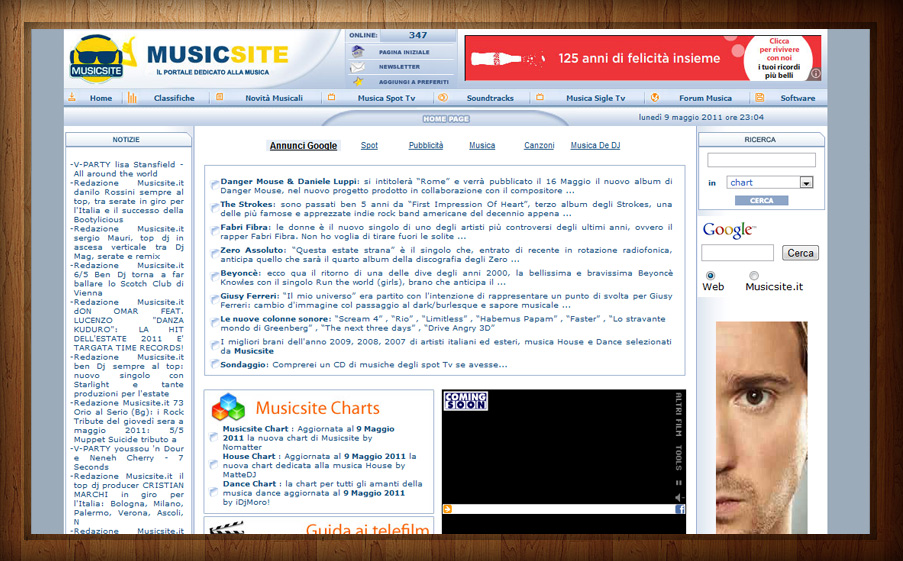Click the Musica ad link
The height and width of the screenshot is (561, 903).
pyautogui.click(x=482, y=145)
